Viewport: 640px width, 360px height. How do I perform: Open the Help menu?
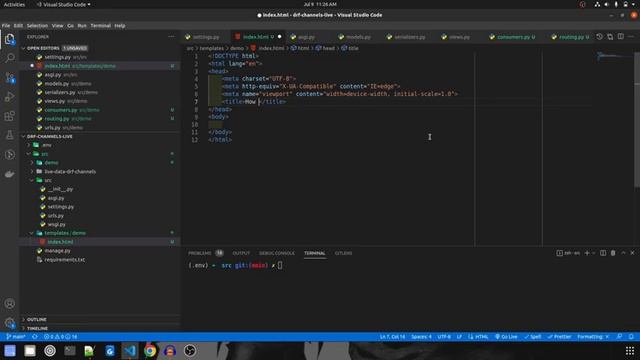[120, 26]
